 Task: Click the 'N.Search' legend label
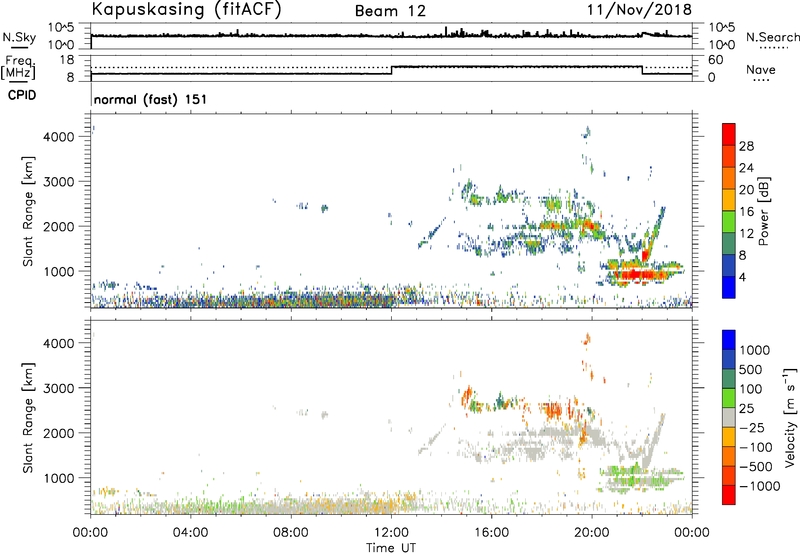[772, 37]
